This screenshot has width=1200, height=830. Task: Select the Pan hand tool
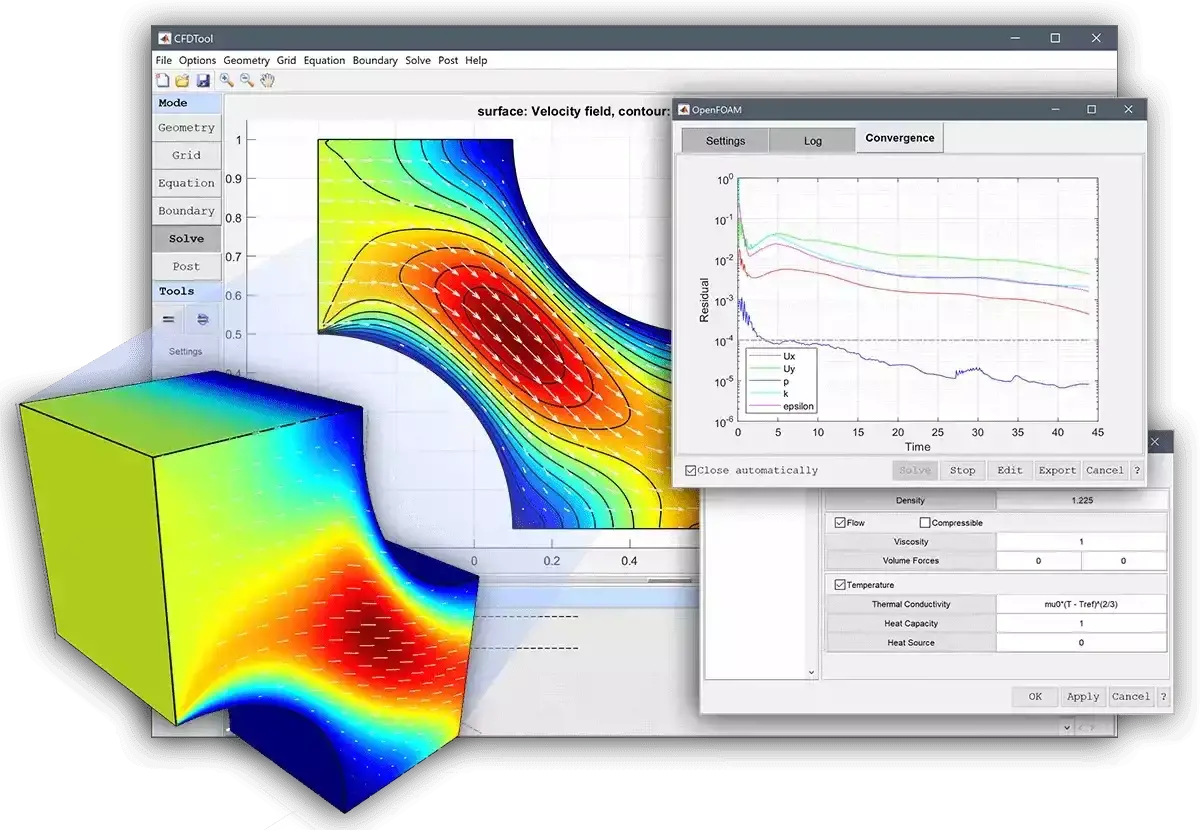click(x=267, y=80)
